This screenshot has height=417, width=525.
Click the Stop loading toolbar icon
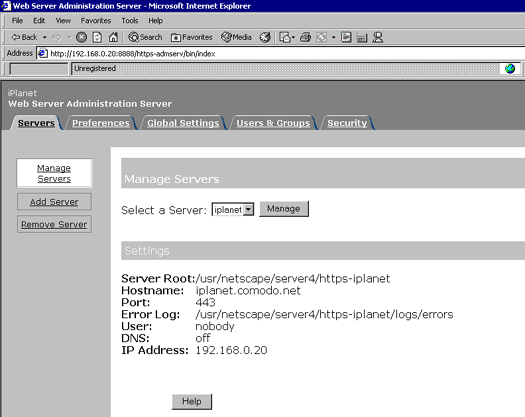81,37
